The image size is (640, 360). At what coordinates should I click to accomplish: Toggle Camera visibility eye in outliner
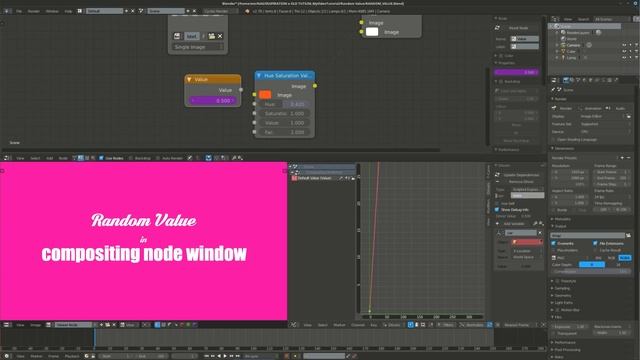pyautogui.click(x=624, y=45)
